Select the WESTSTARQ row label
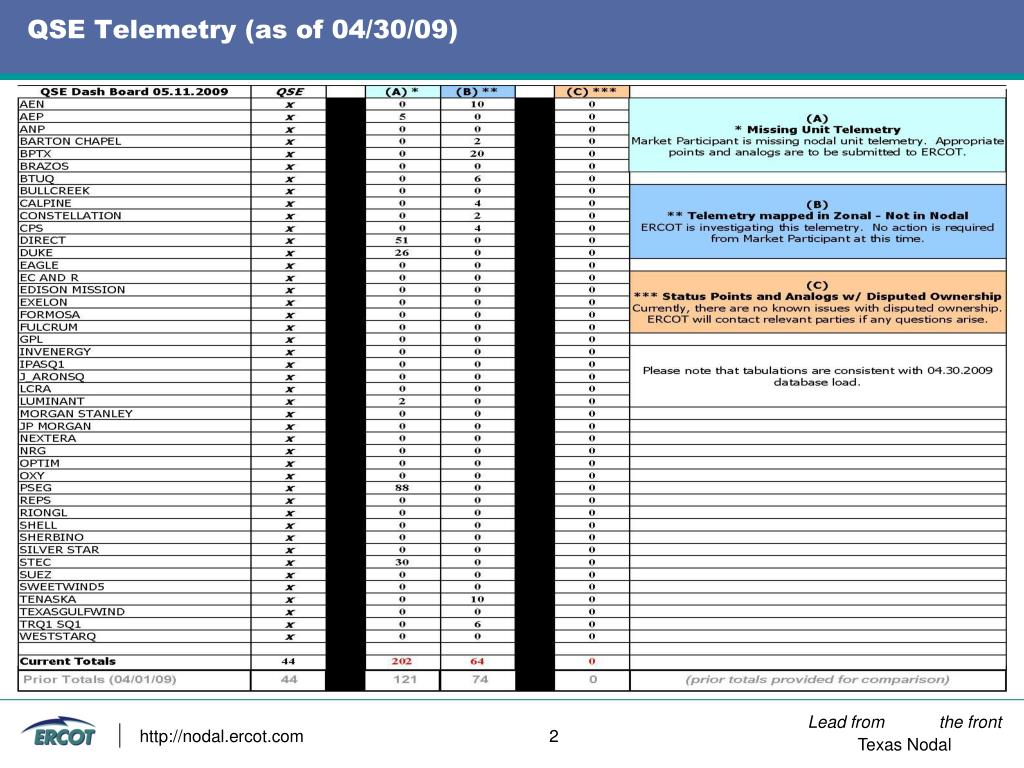Viewport: 1024px width, 768px height. pos(58,637)
